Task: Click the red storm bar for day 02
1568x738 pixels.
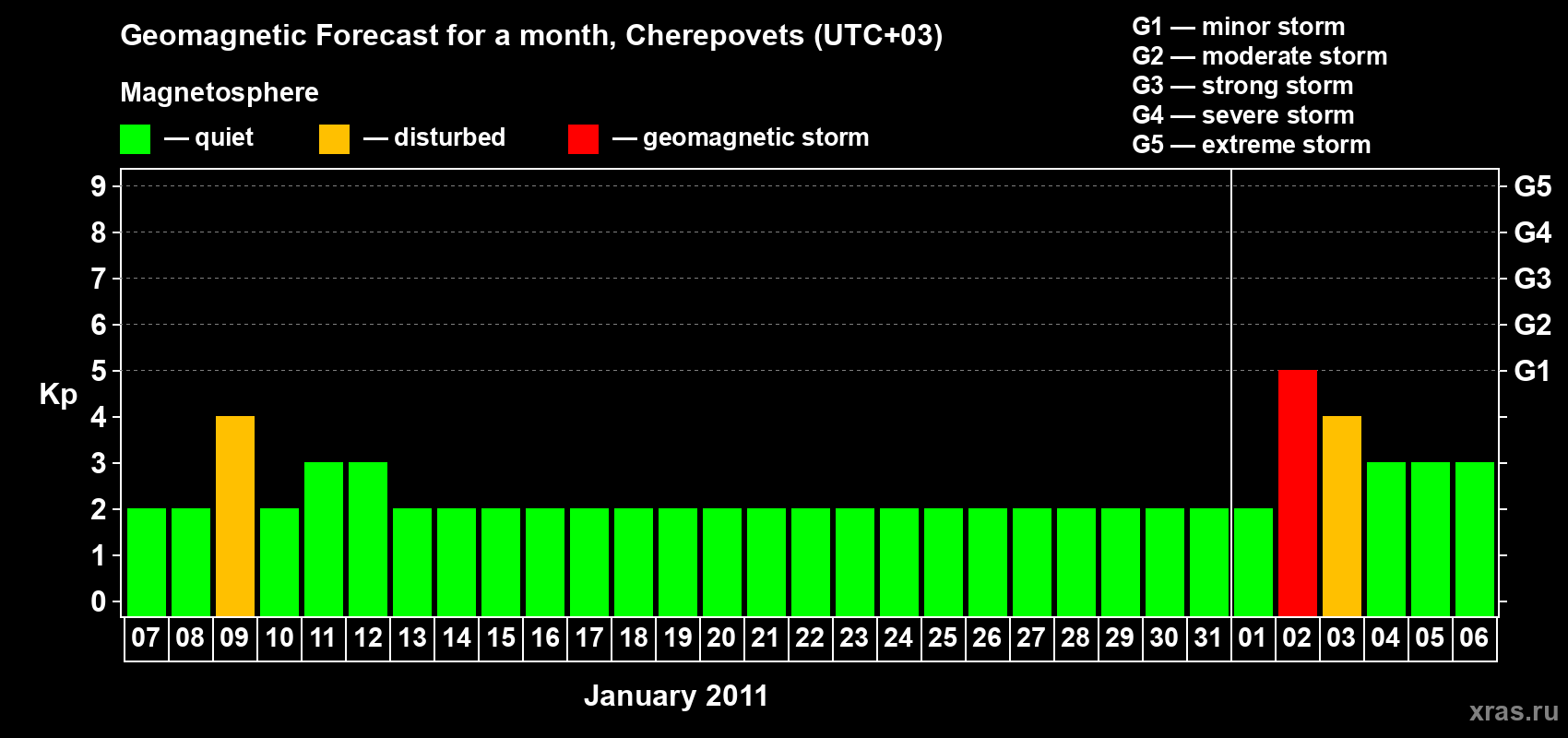Action: pyautogui.click(x=1298, y=493)
